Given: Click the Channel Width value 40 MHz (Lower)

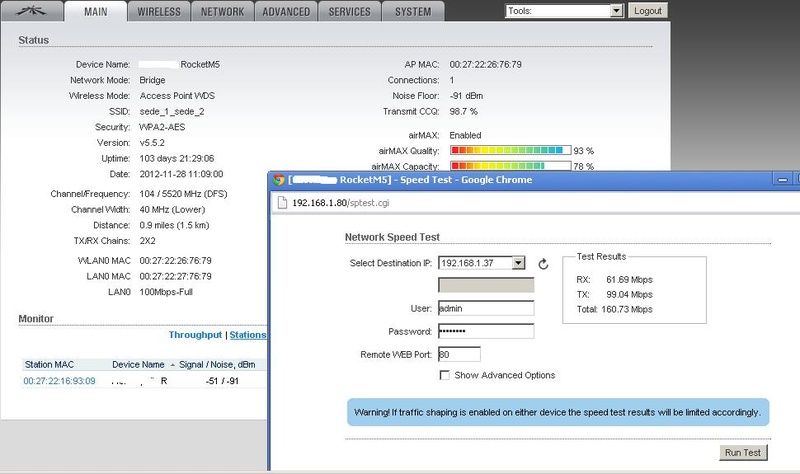Looking at the screenshot, I should (172, 209).
